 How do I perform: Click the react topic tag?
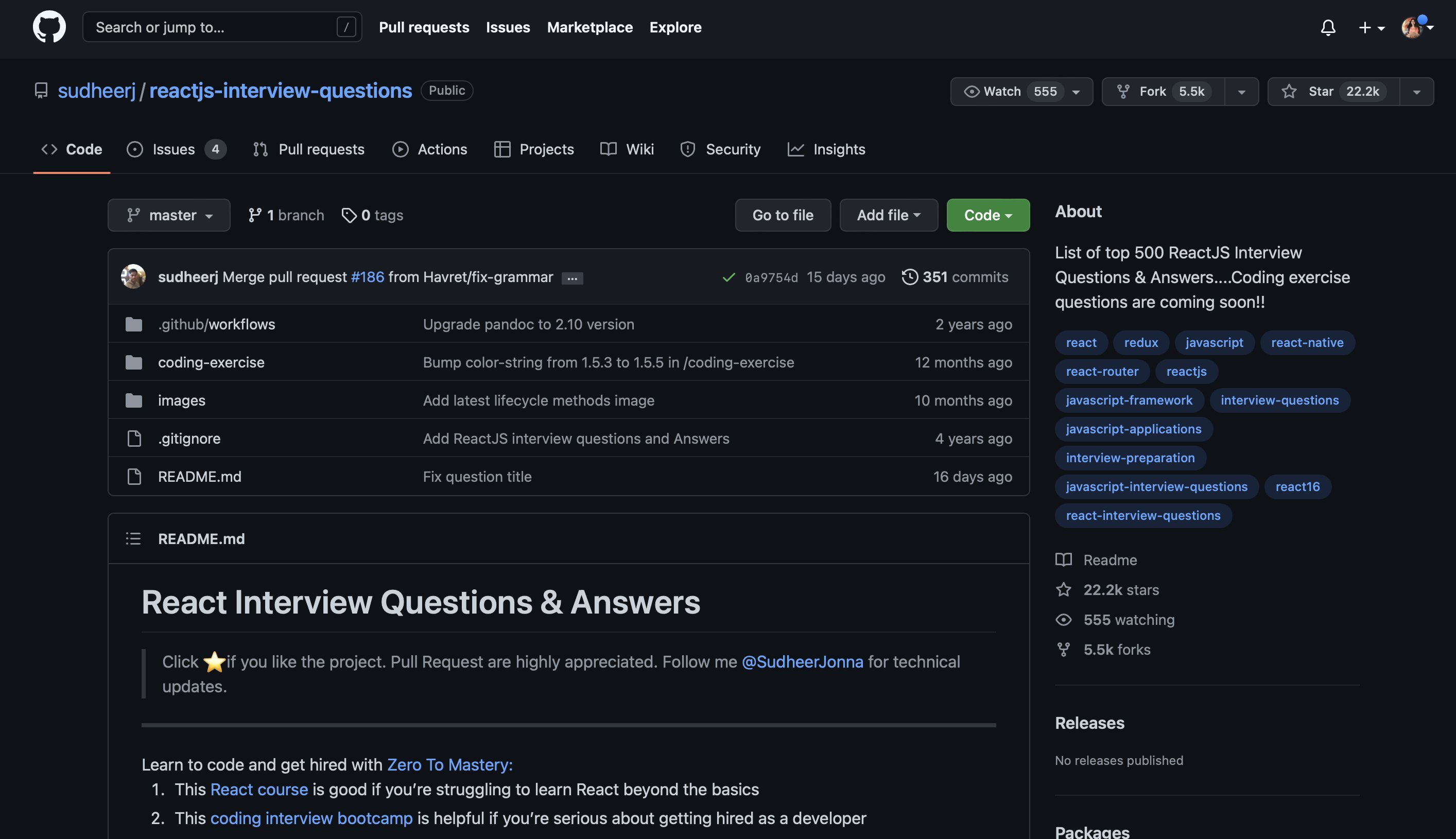point(1081,342)
